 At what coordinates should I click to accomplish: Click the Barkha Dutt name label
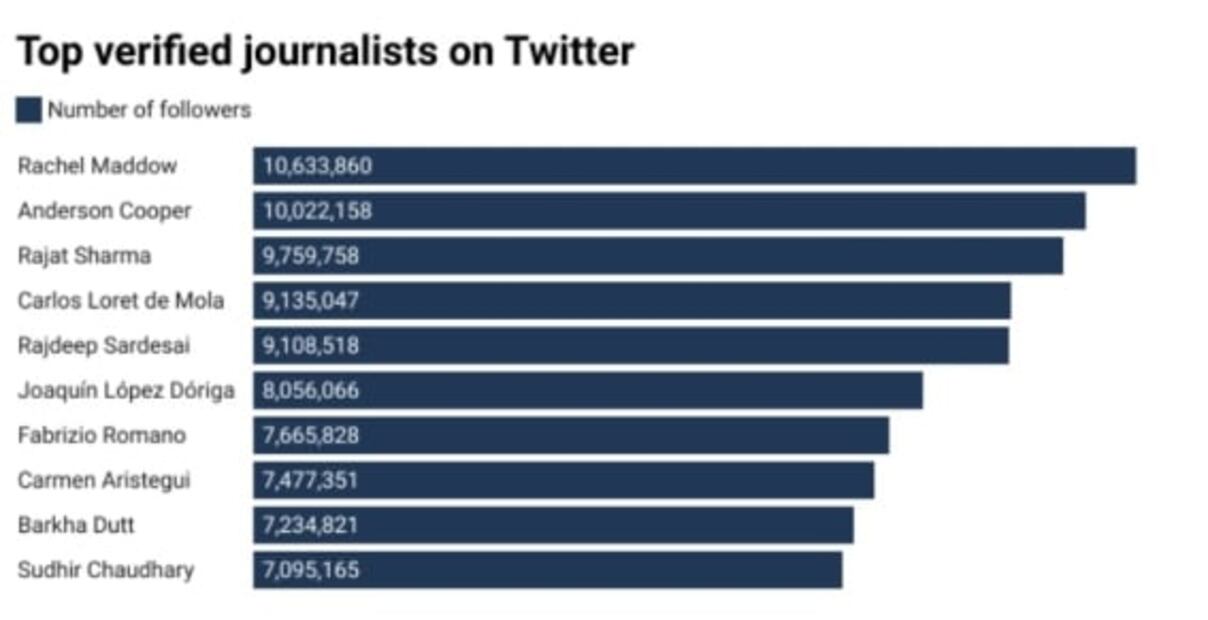tap(76, 525)
